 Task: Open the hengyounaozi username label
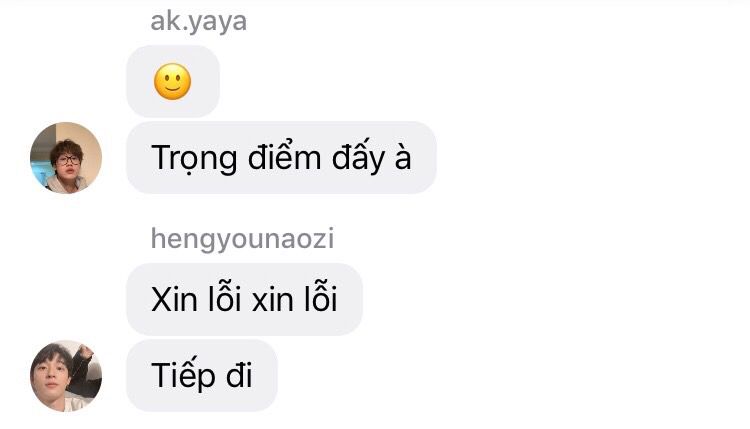[x=242, y=239]
